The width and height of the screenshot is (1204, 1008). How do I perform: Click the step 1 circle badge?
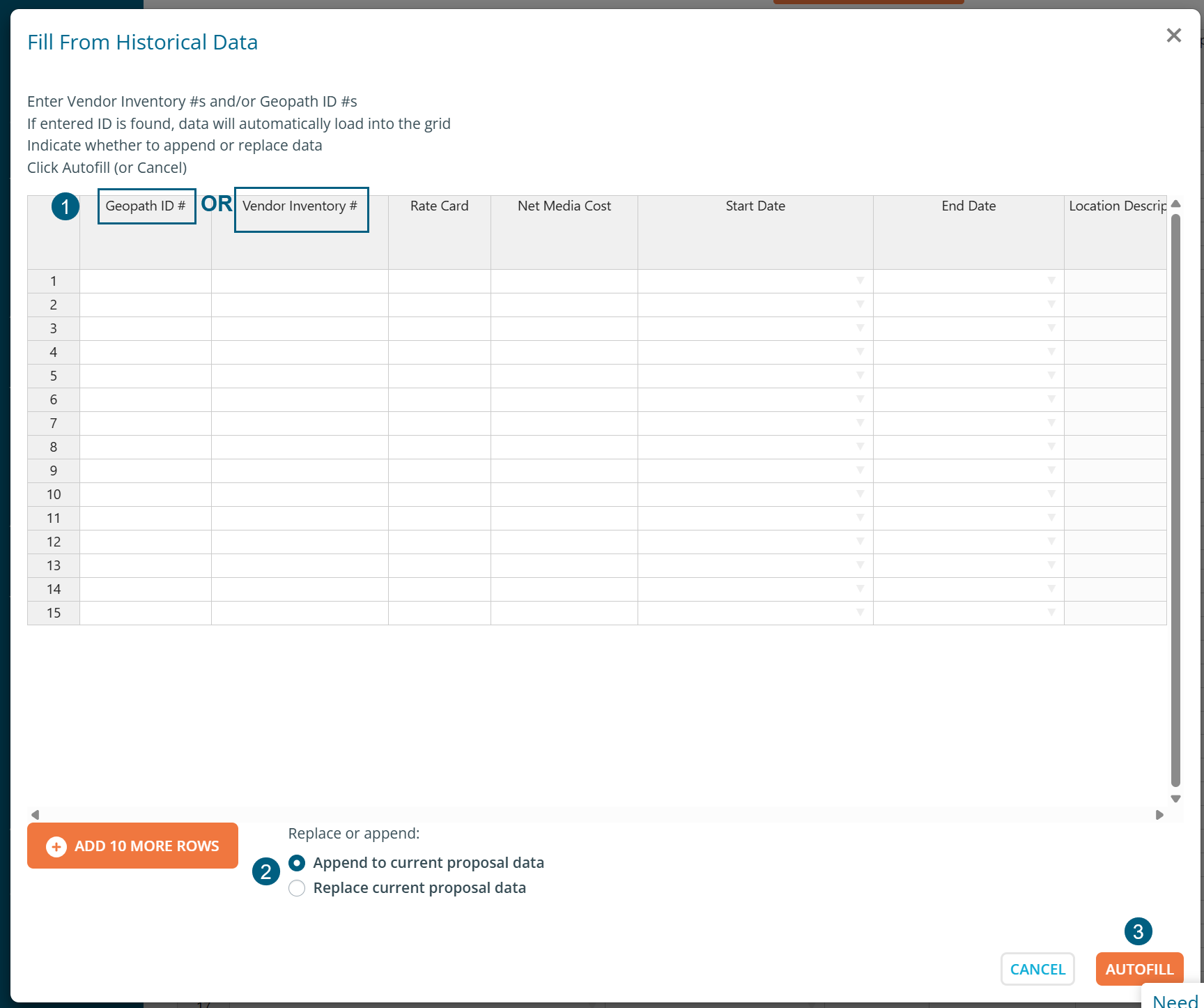point(65,206)
